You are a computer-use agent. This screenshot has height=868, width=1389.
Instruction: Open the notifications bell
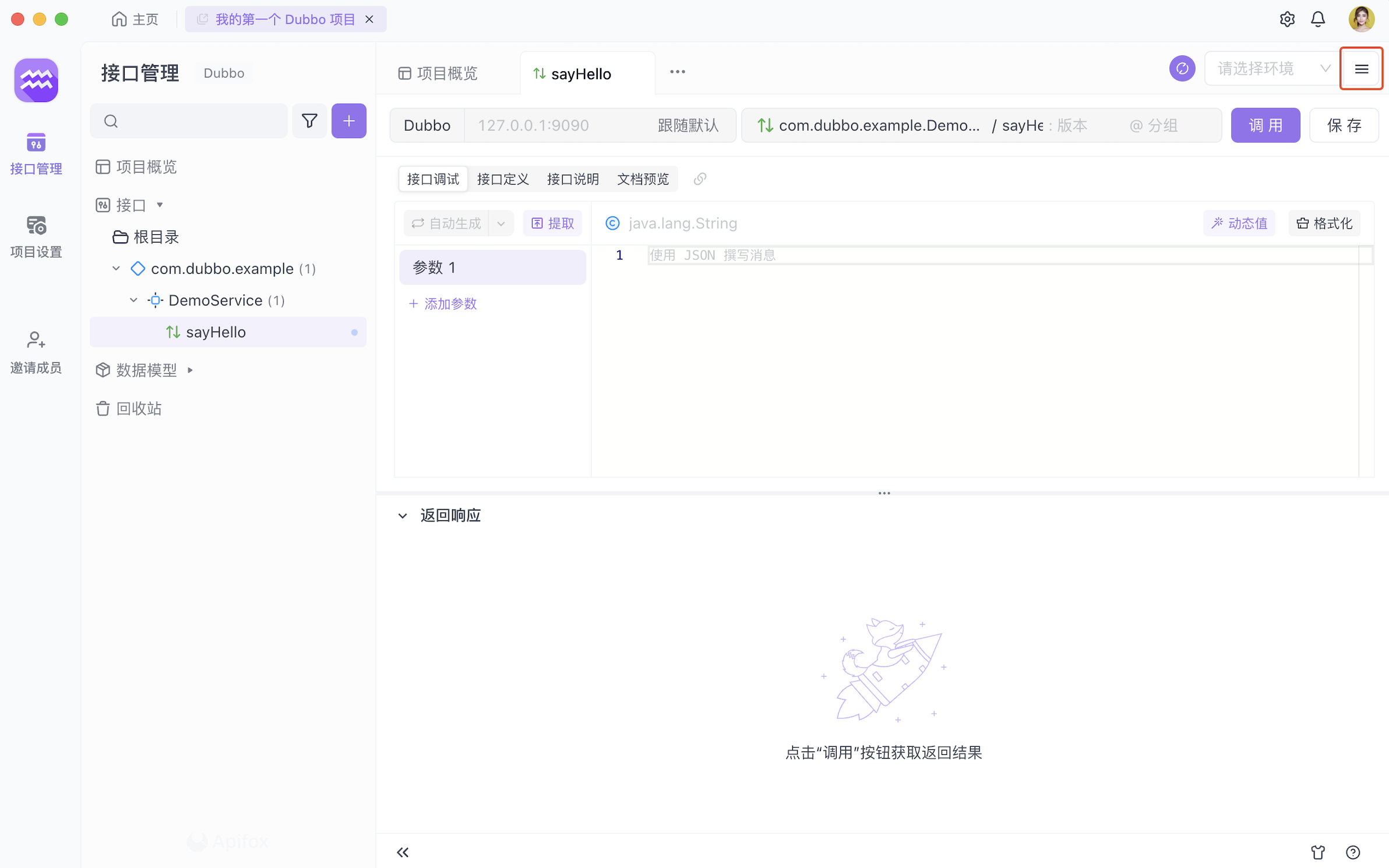click(1318, 19)
